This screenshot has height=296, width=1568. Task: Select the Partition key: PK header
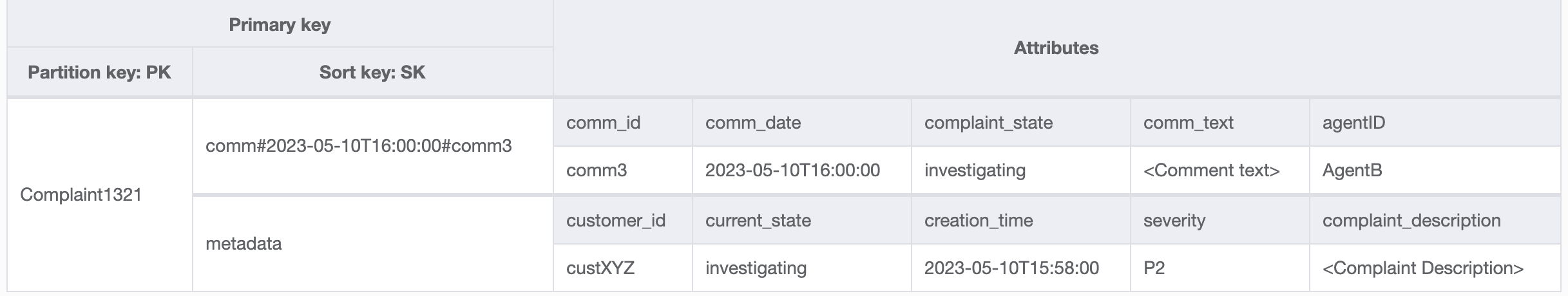(x=99, y=72)
